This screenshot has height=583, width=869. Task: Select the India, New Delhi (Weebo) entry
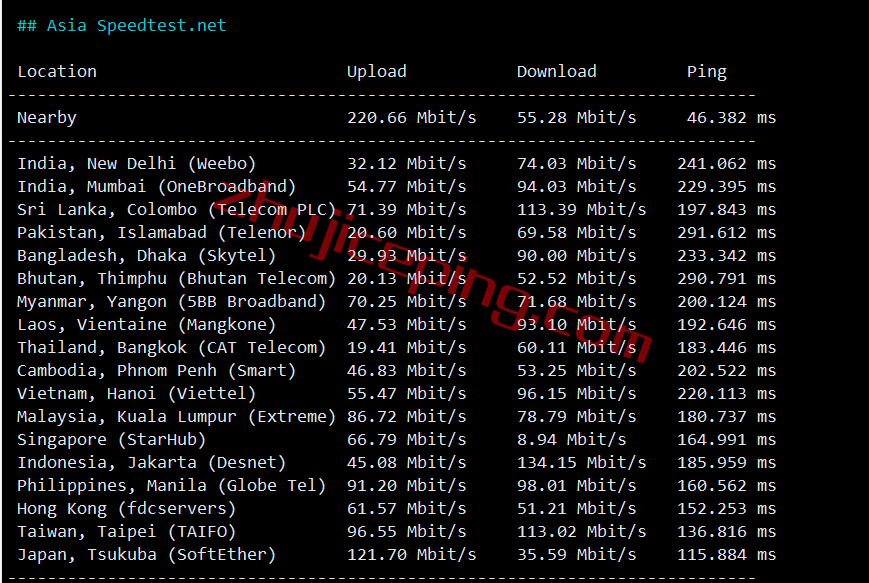[136, 163]
